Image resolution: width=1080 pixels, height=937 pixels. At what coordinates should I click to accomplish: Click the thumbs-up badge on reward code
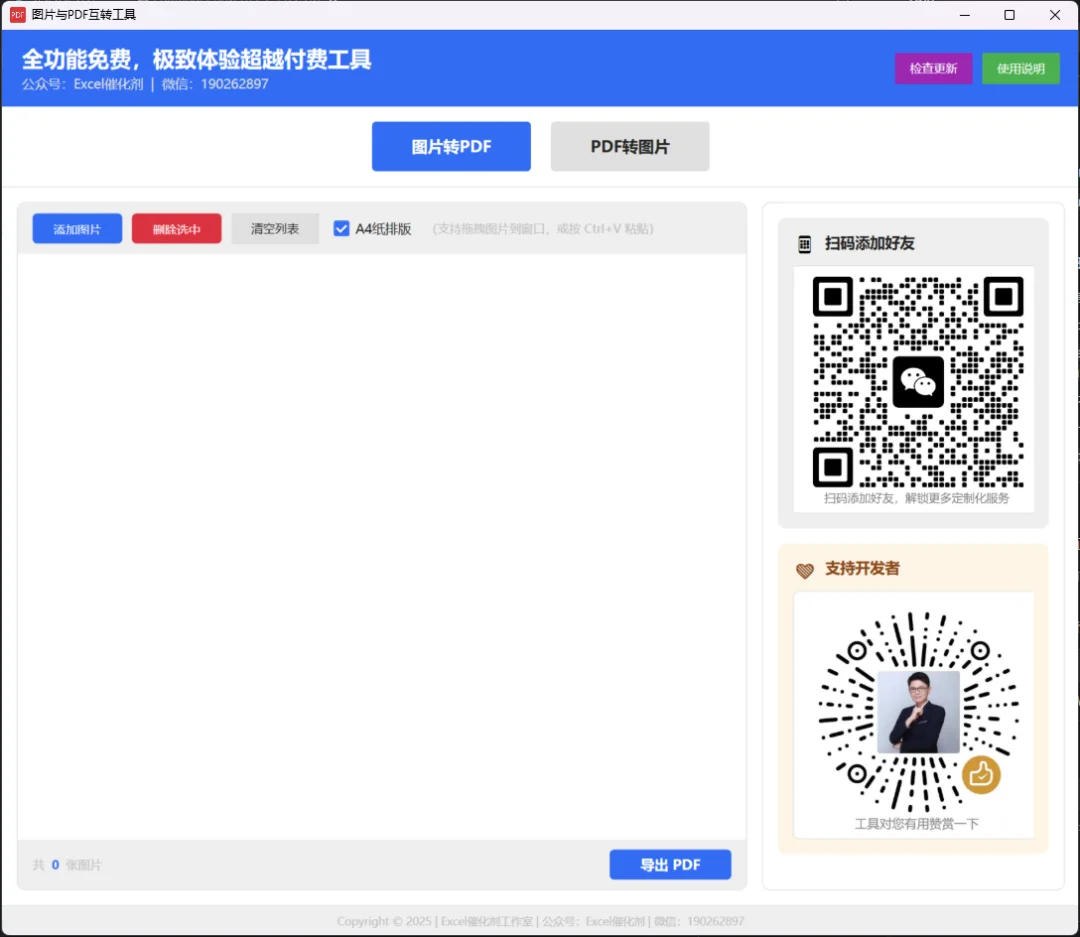(x=981, y=774)
